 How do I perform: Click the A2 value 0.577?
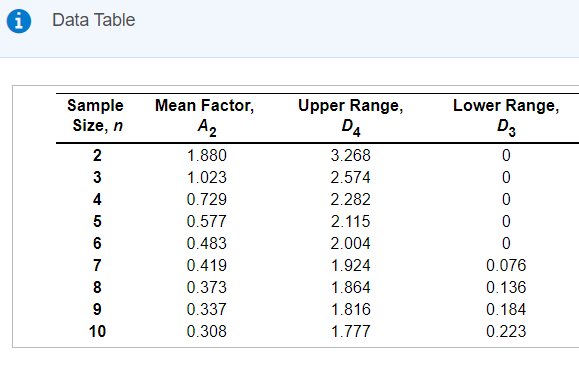point(207,221)
